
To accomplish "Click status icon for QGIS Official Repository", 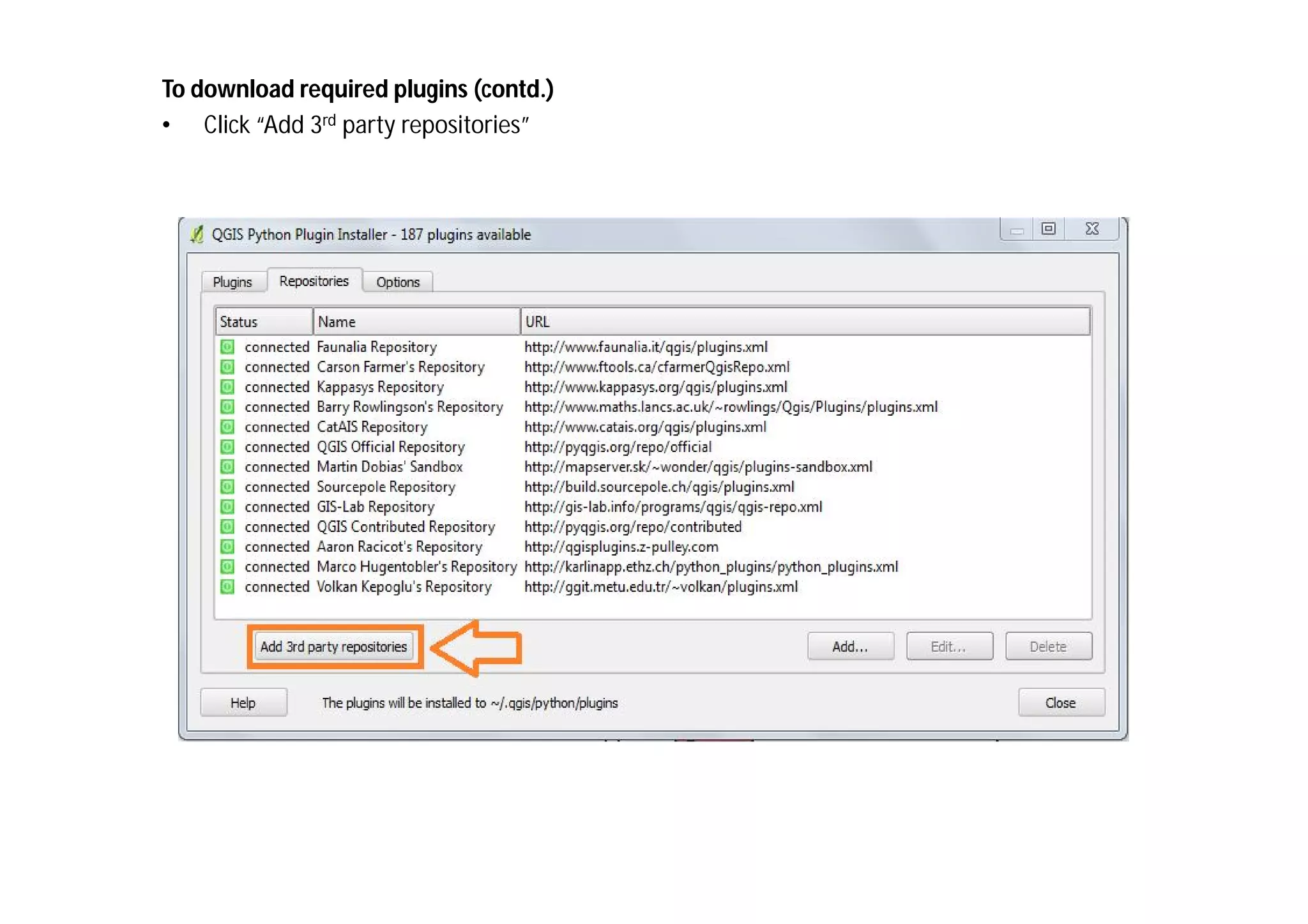I will (x=227, y=446).
